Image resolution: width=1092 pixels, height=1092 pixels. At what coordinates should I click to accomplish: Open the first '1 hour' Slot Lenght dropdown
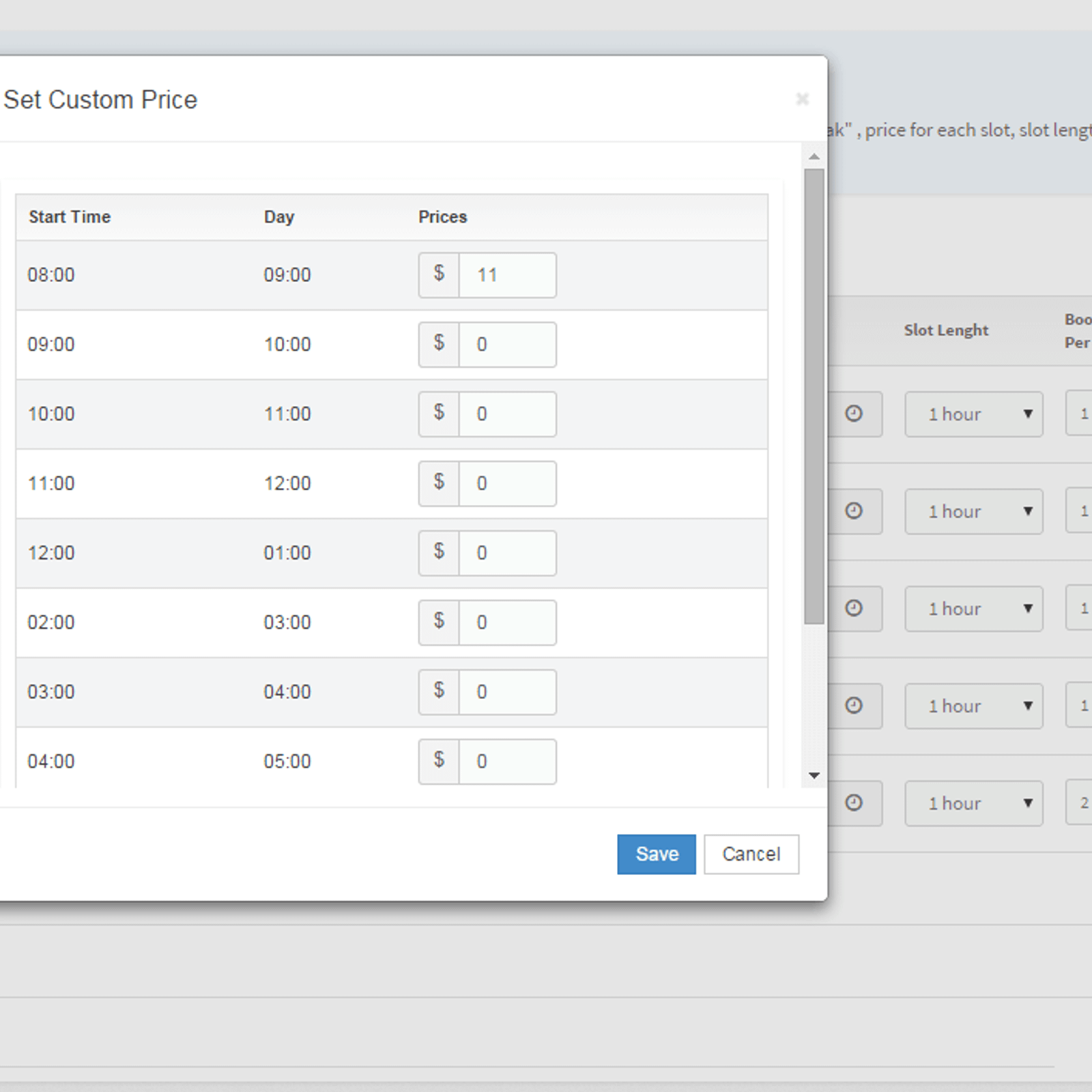tap(974, 414)
